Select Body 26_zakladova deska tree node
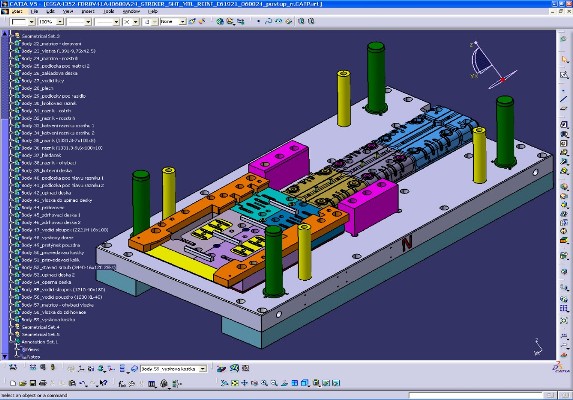This screenshot has height=400, width=573. 50,73
